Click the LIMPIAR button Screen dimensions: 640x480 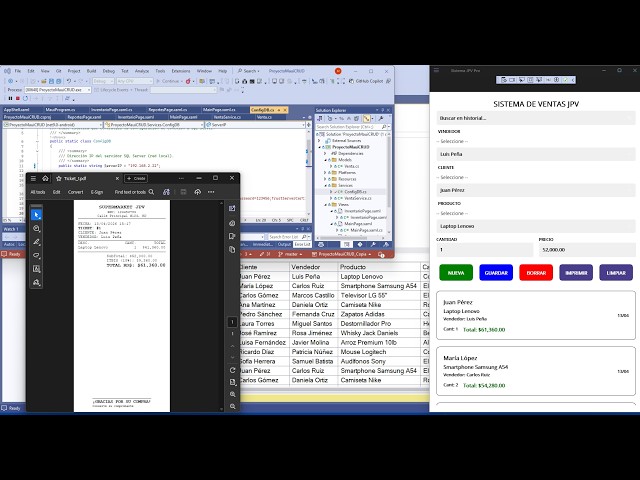[x=616, y=273]
